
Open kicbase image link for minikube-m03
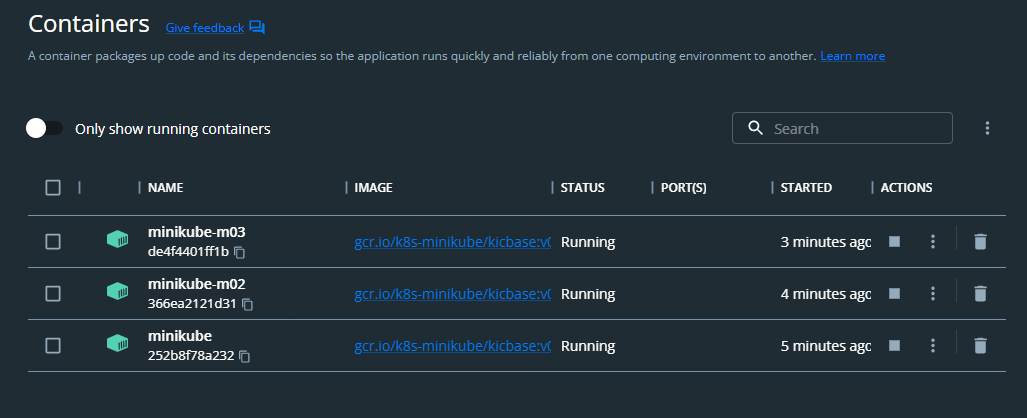pos(453,242)
